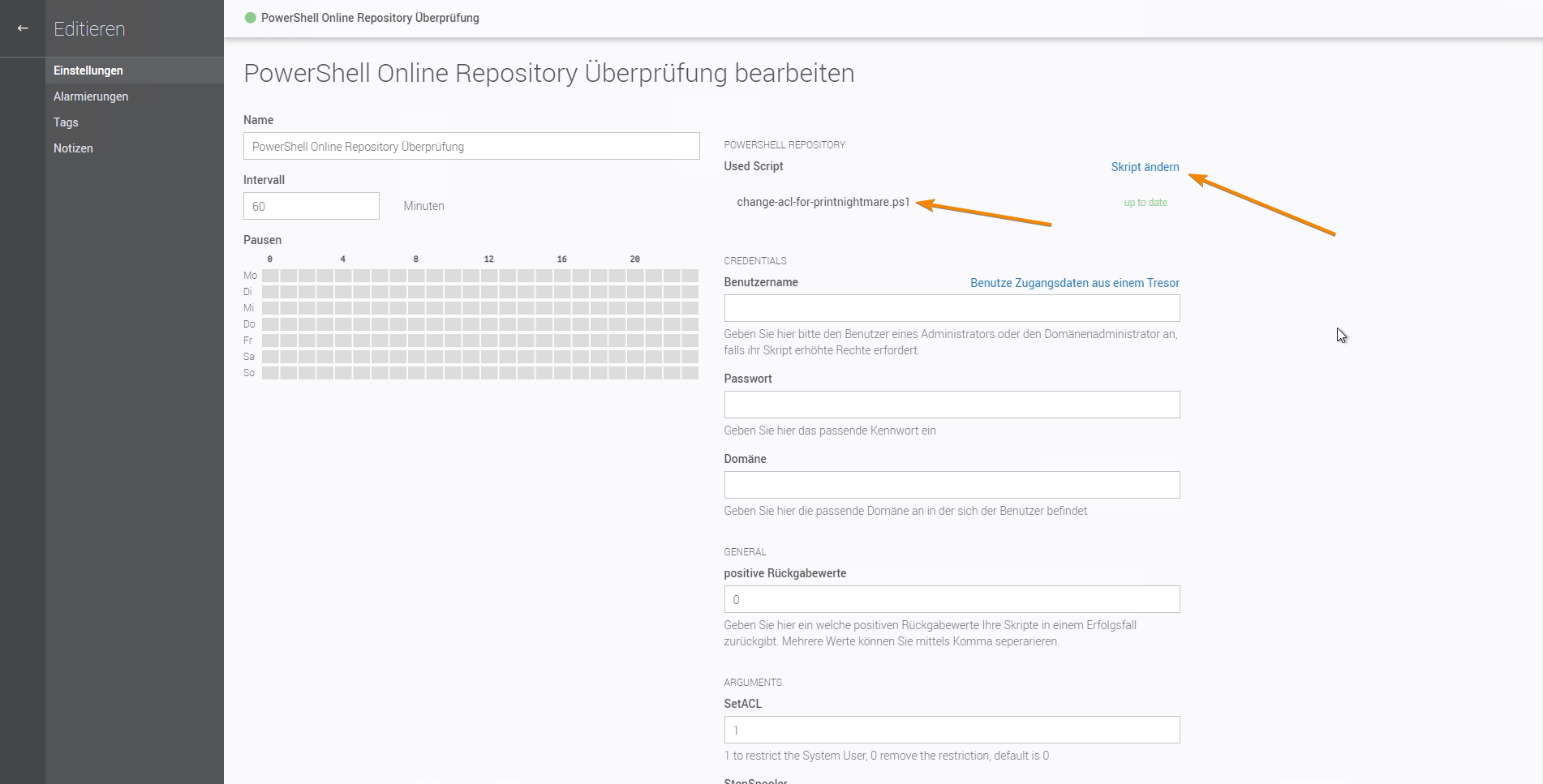The width and height of the screenshot is (1543, 784).
Task: Toggle the first Monday pause cell
Action: [270, 276]
